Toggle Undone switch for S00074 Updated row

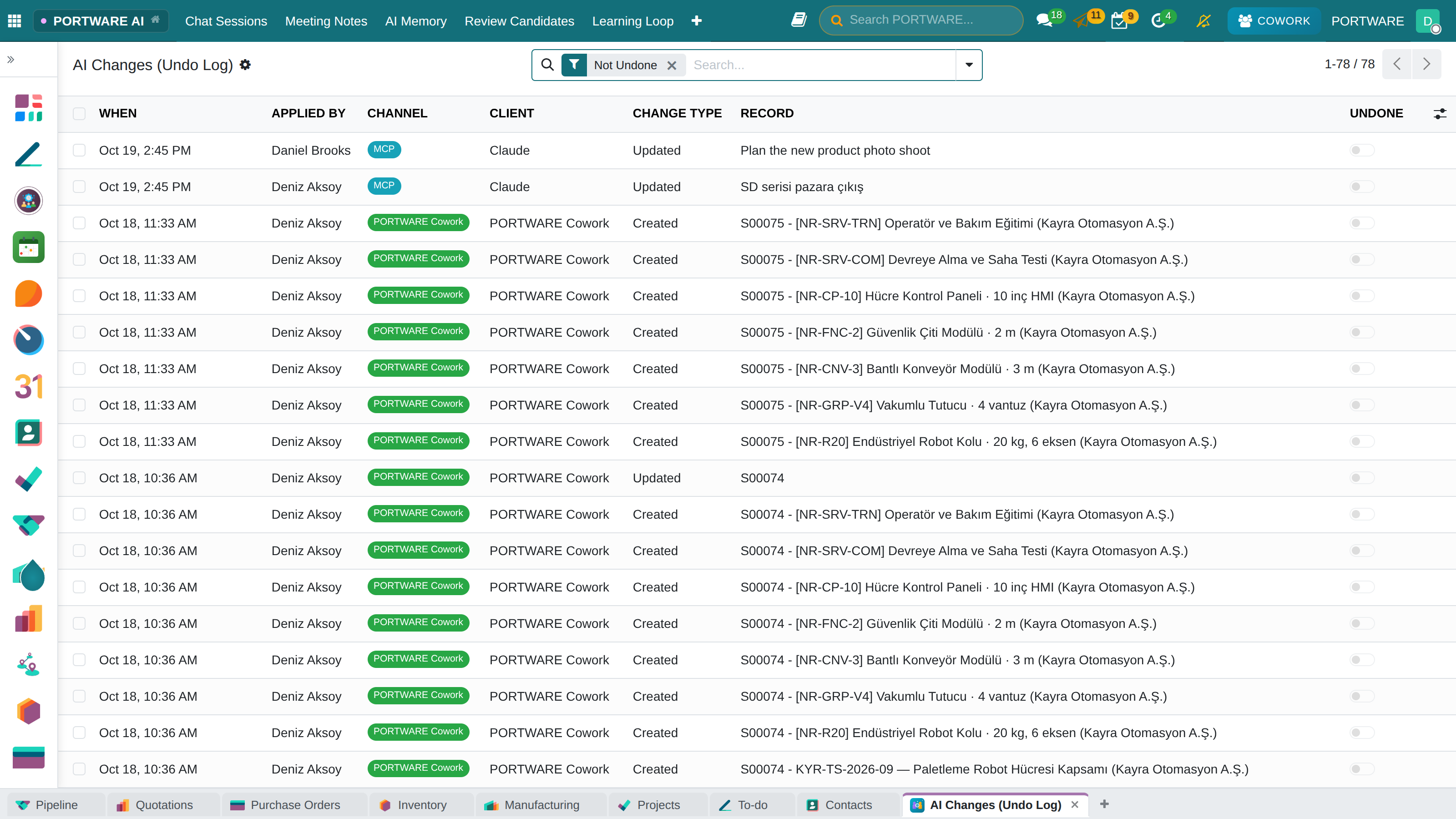[x=1362, y=478]
